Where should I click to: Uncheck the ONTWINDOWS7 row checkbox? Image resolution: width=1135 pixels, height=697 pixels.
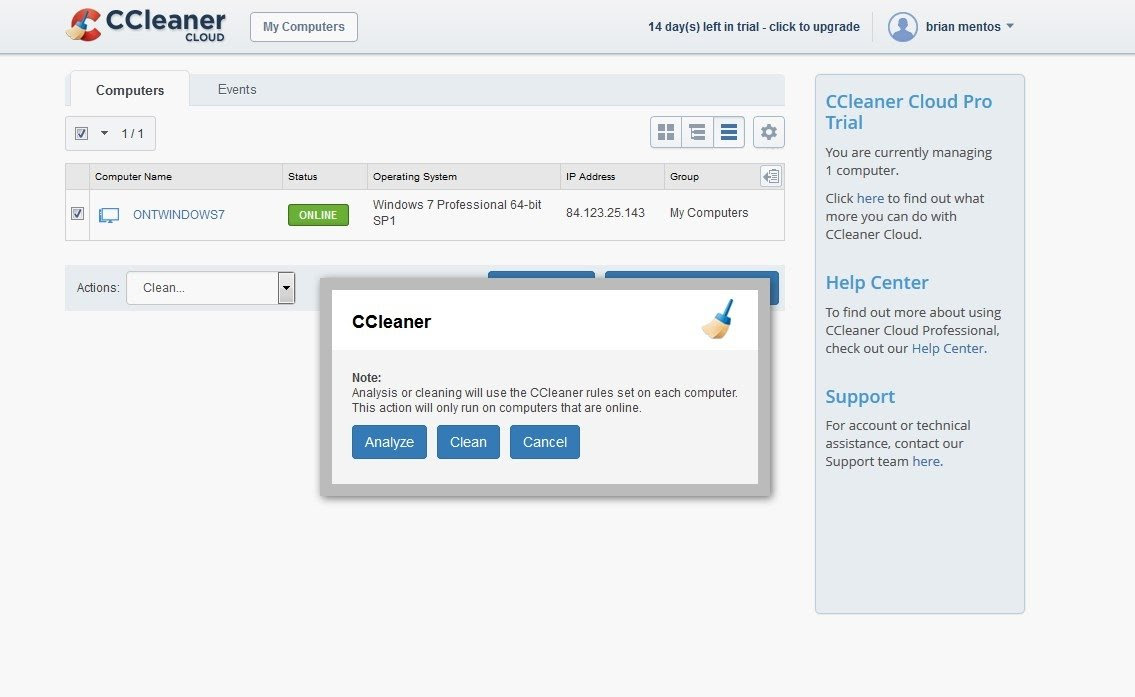[77, 214]
